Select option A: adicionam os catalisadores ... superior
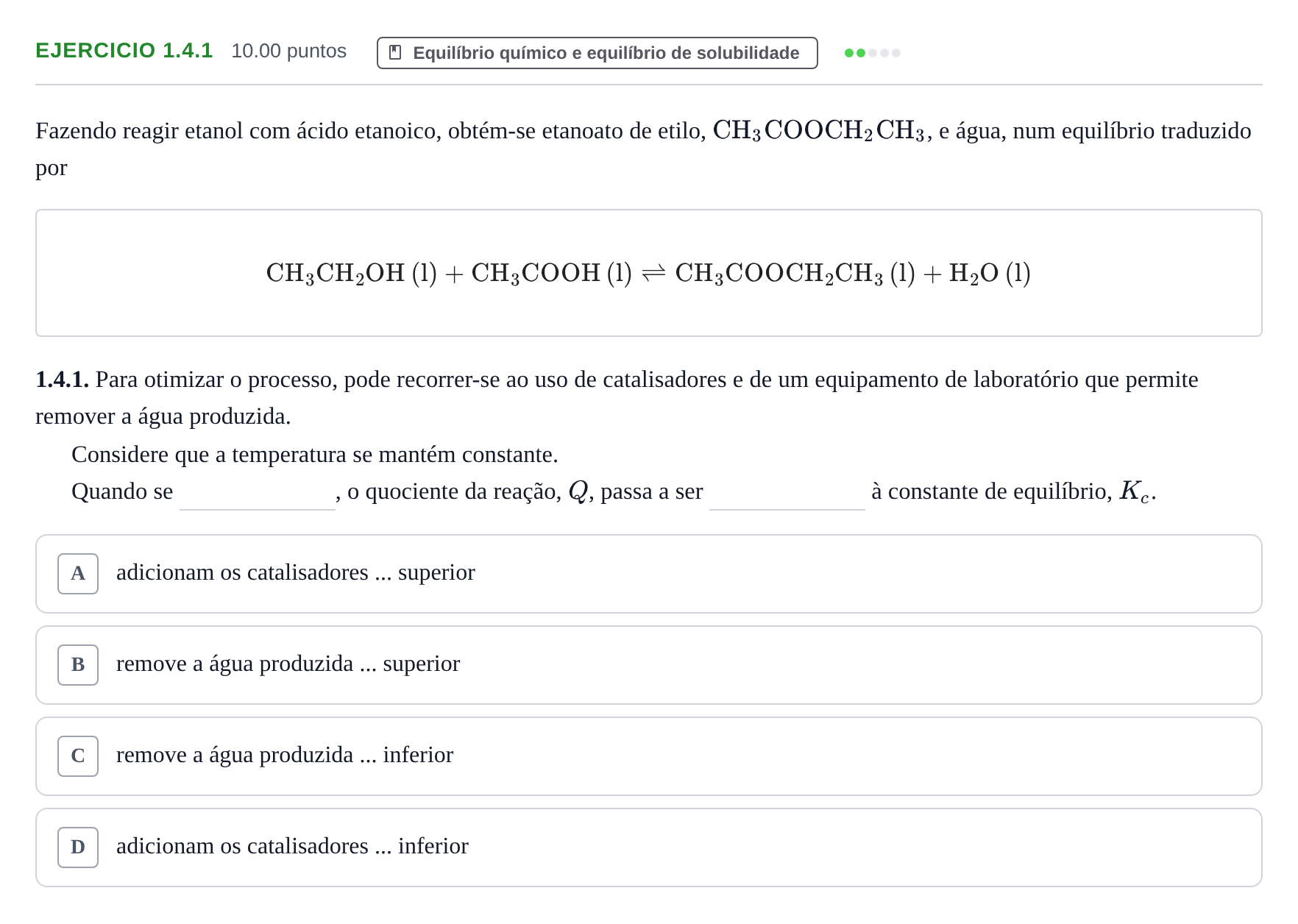The width and height of the screenshot is (1298, 924). (x=648, y=574)
